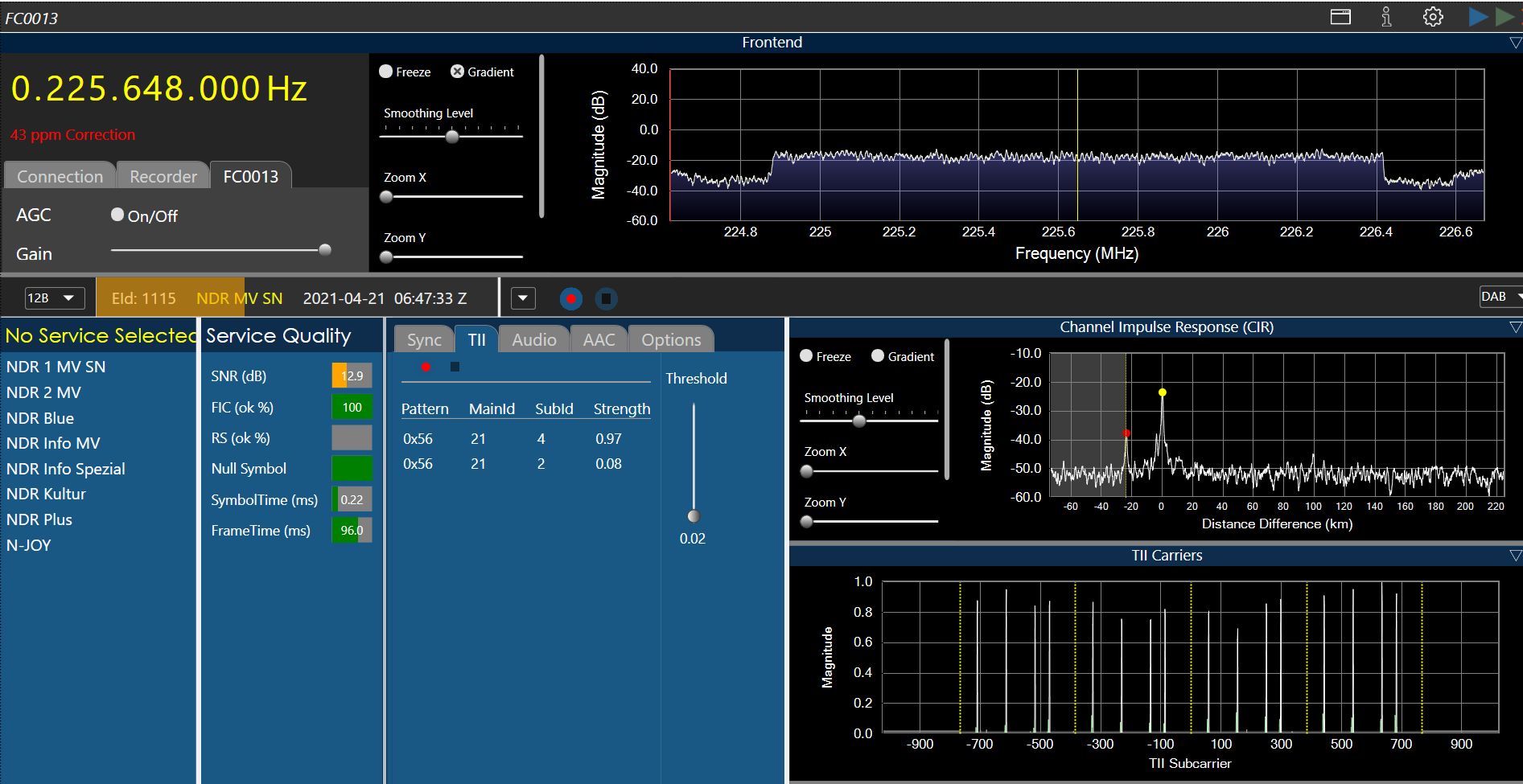Click the small red record dot in TII tab
Viewport: 1523px width, 784px height.
(x=426, y=367)
